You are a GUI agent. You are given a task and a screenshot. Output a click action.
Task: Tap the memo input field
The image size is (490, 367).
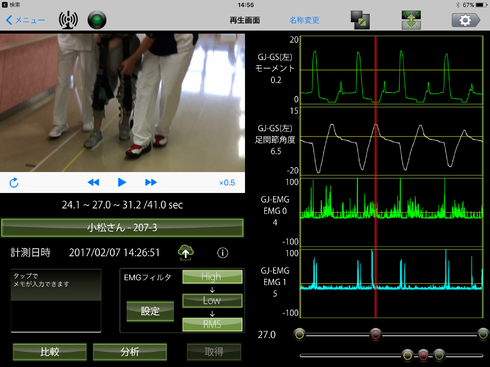56,301
